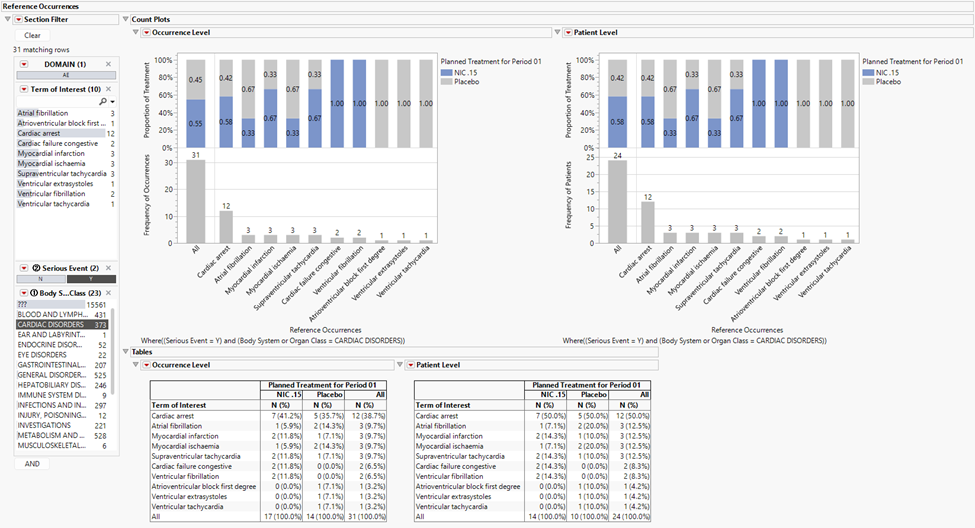Collapse Count Plots Occurrence Level section
Screen dimensions: 975x528
tap(136, 32)
